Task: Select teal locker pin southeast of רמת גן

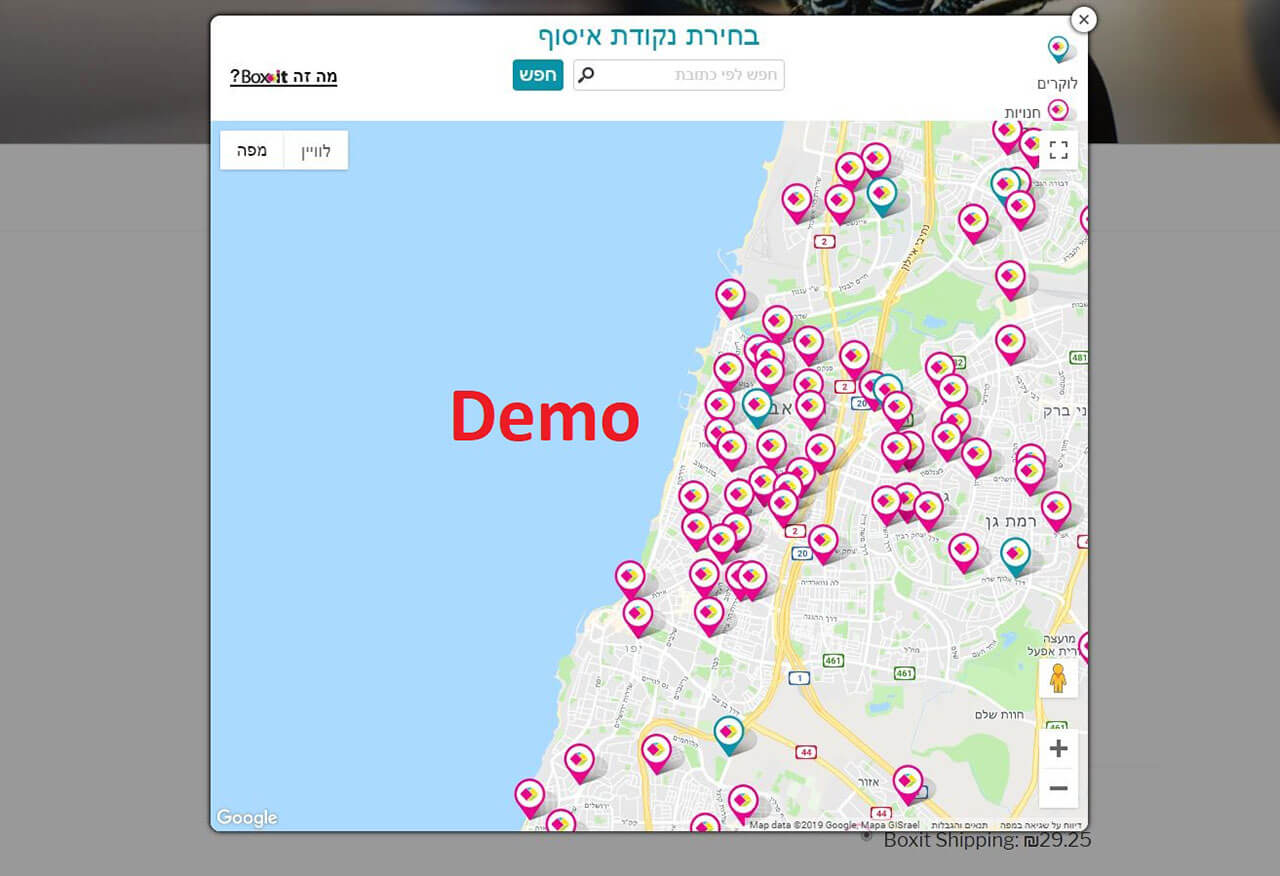Action: click(x=1015, y=554)
